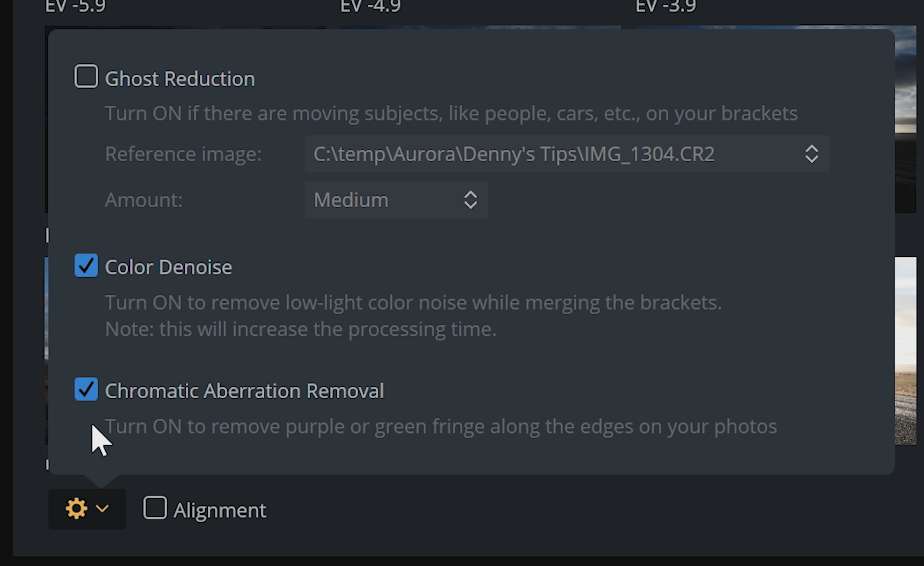Open the IMG_1304.CR2 reference image dropdown
The image size is (924, 566).
point(567,154)
